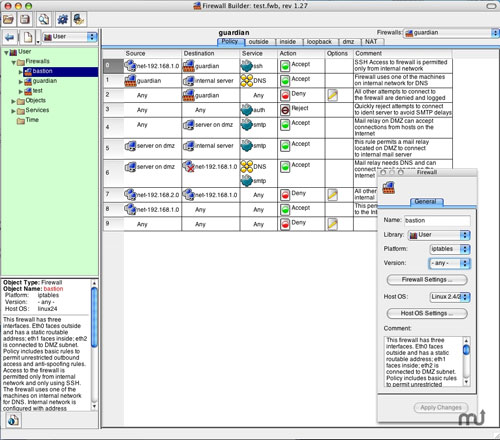Click the back arrow above the tree
The height and width of the screenshot is (440, 500).
(x=10, y=37)
